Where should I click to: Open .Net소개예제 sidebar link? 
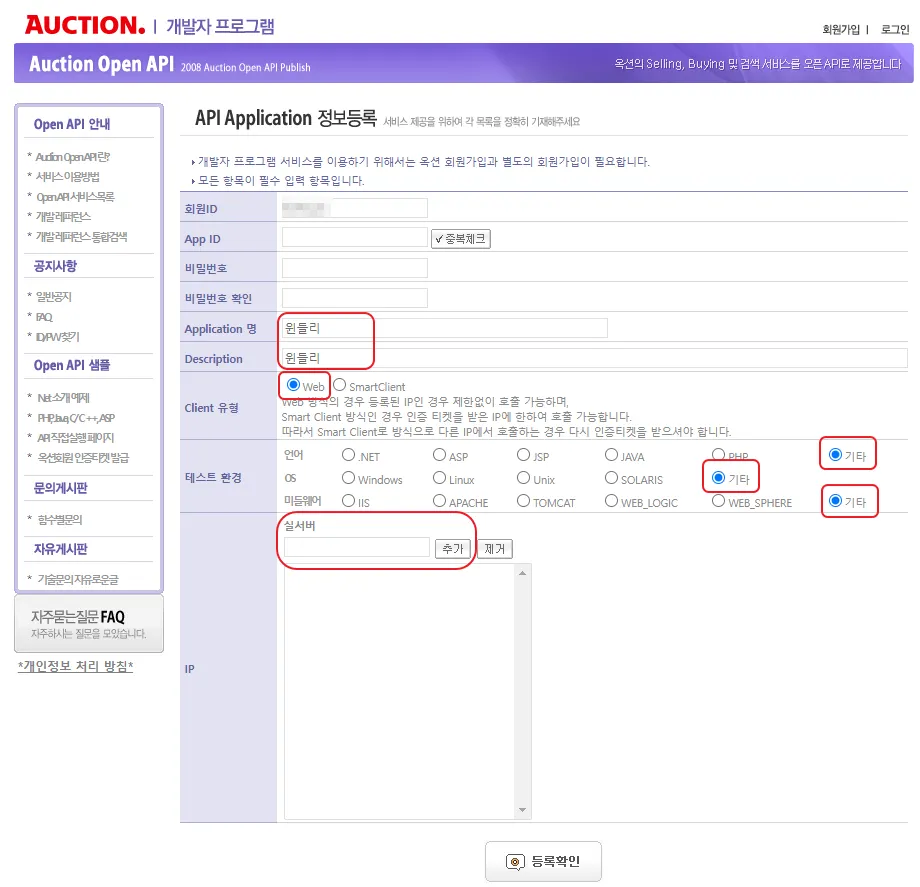click(63, 398)
